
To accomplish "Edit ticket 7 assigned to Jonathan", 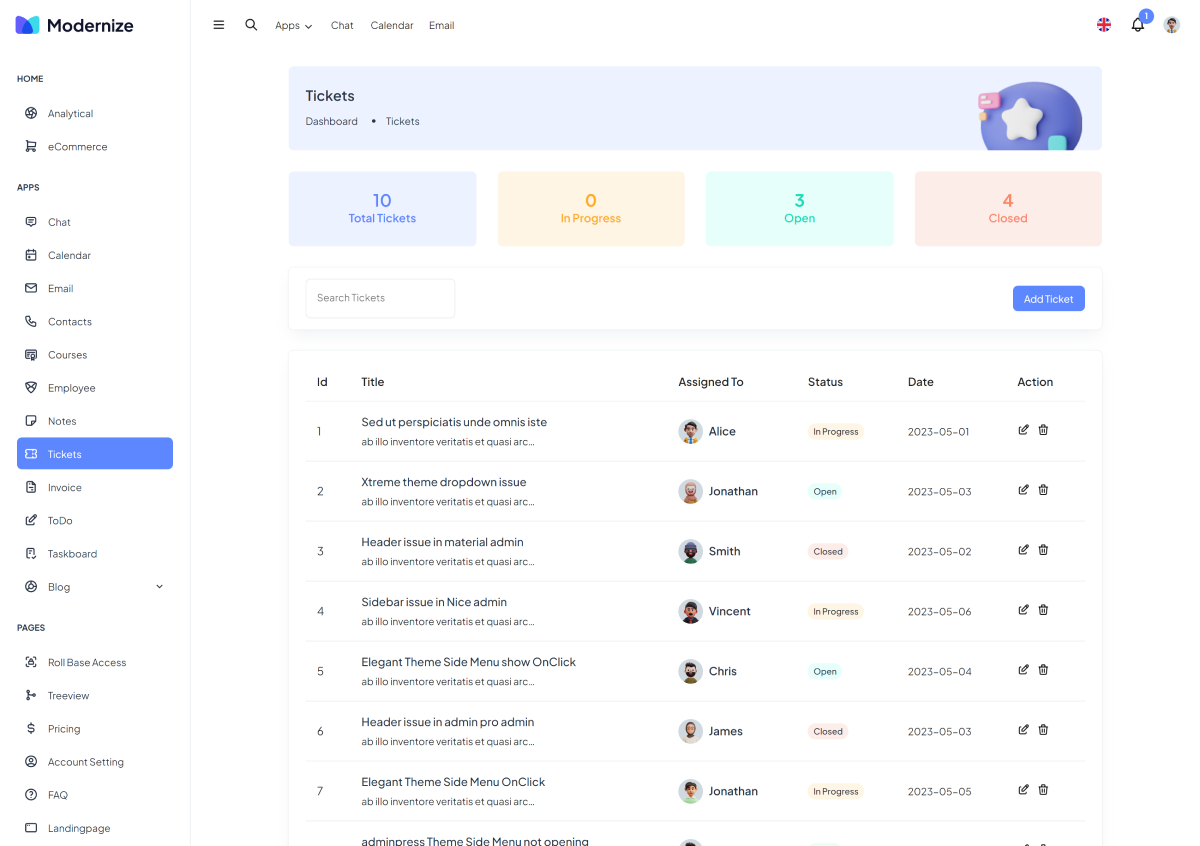I will coord(1023,790).
